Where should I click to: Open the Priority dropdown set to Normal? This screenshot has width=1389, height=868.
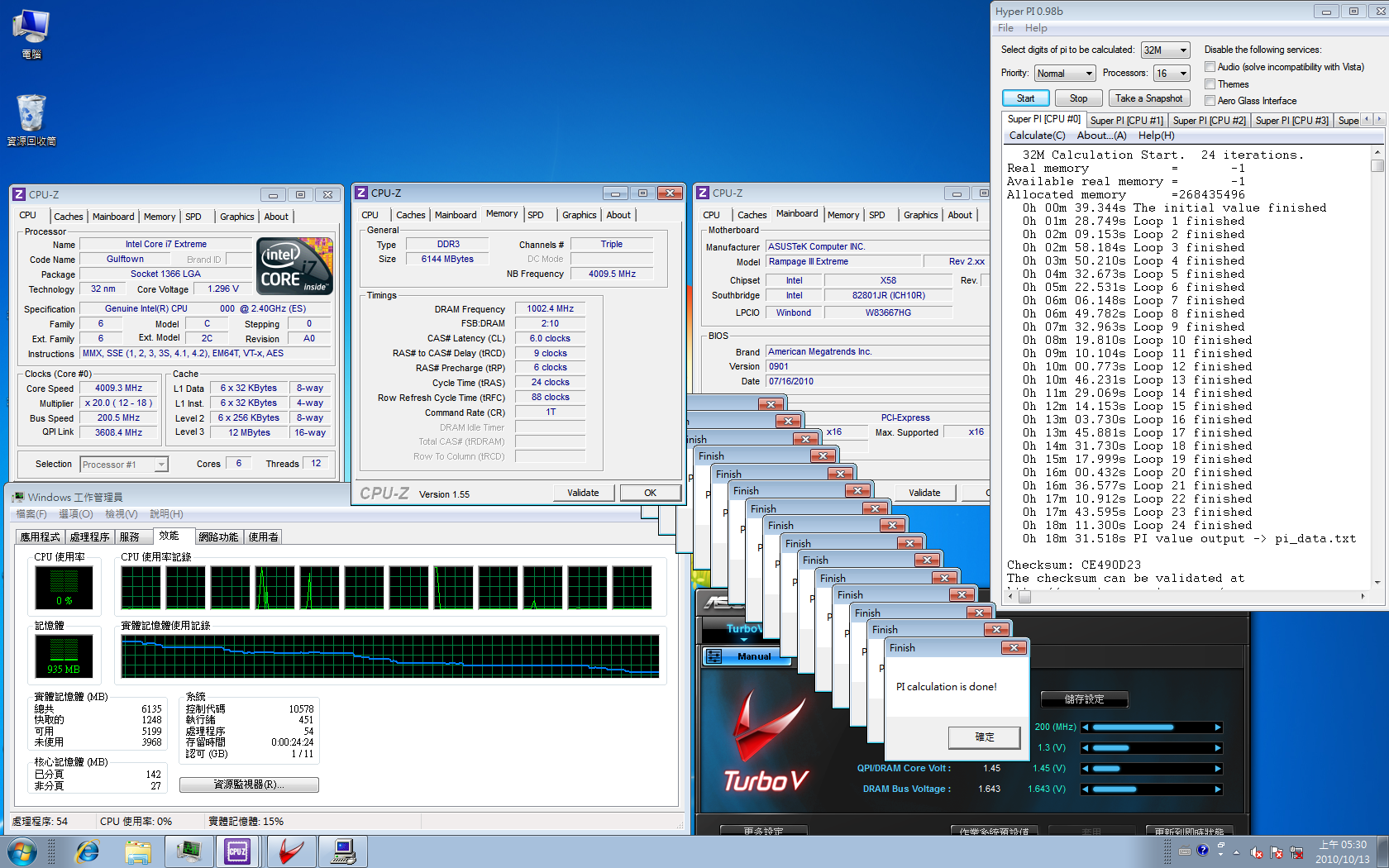point(1065,74)
